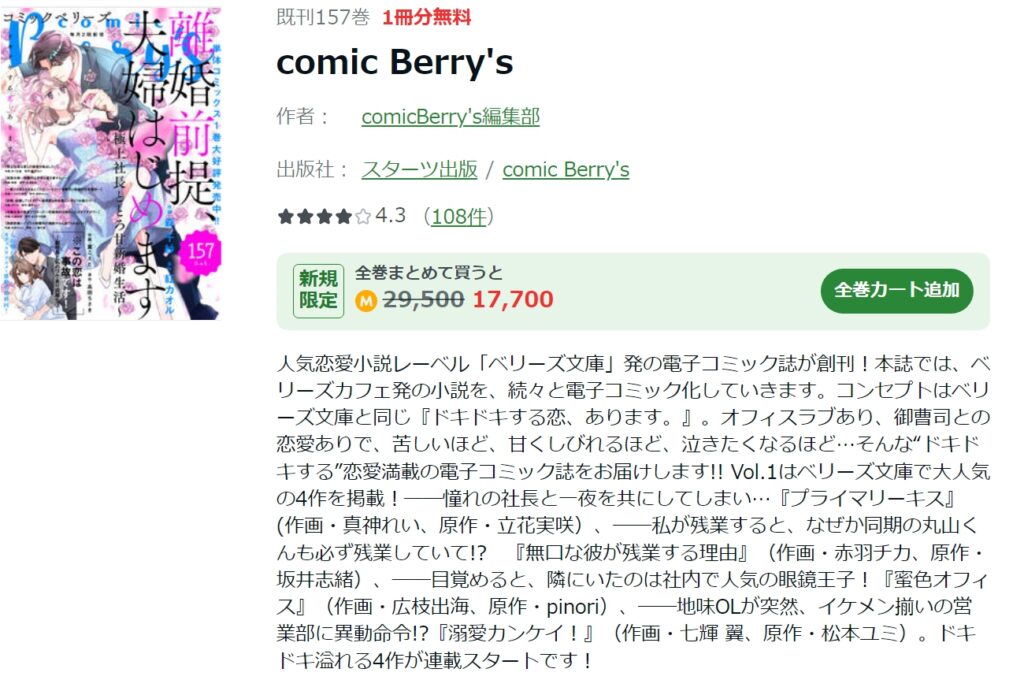Click the discounted 17,700 price
This screenshot has width=1024, height=680.
[513, 299]
